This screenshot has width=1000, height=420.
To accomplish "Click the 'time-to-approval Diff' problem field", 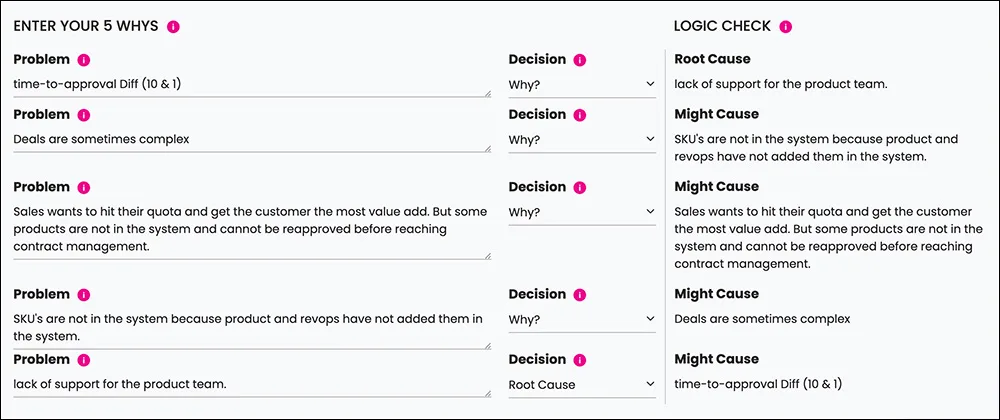I will 253,84.
